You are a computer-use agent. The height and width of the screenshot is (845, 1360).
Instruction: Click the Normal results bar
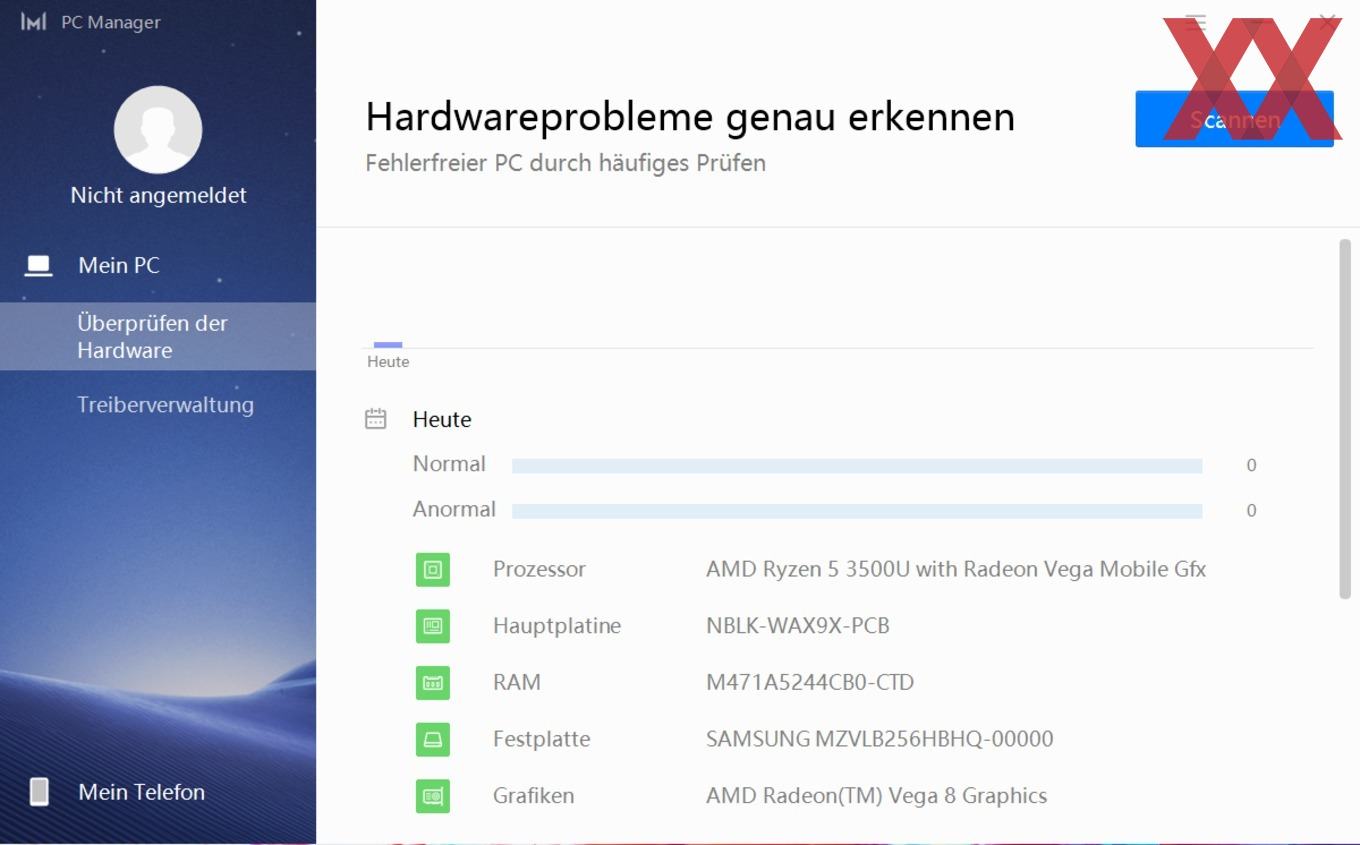coord(857,465)
